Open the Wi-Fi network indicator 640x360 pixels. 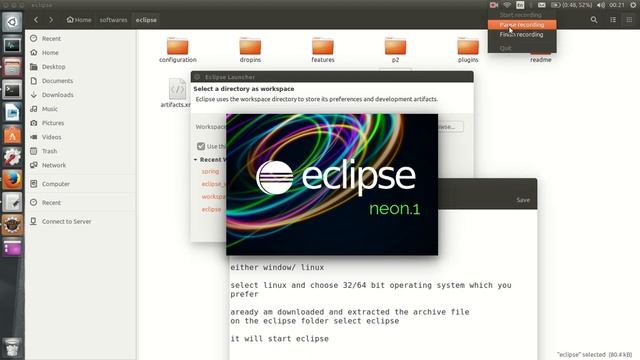click(x=507, y=5)
